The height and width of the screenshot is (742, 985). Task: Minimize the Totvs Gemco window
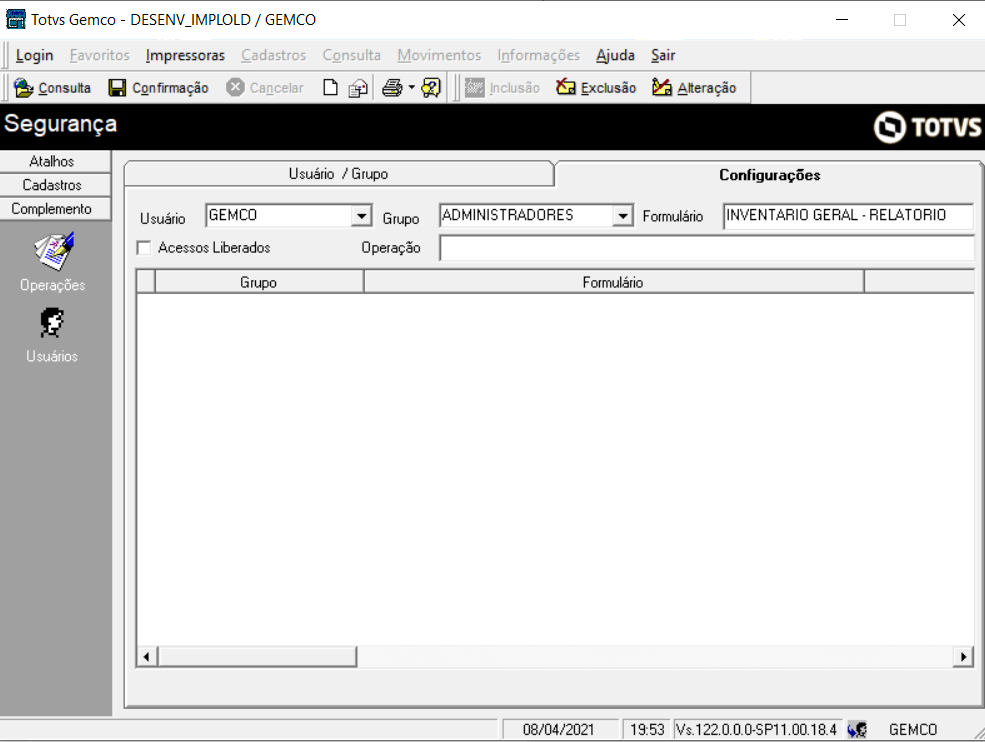[x=842, y=19]
